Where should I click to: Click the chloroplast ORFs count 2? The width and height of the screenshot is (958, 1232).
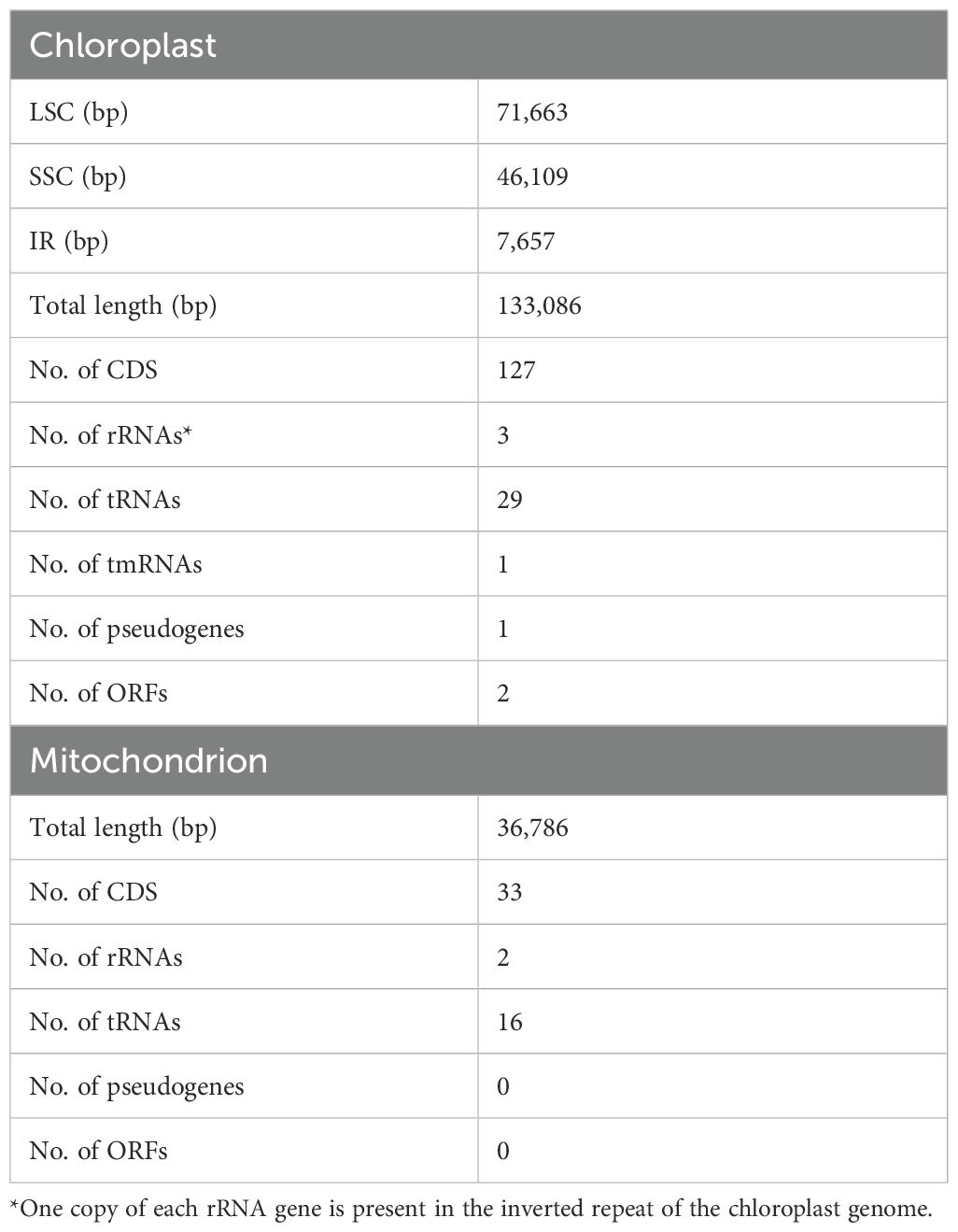click(503, 693)
